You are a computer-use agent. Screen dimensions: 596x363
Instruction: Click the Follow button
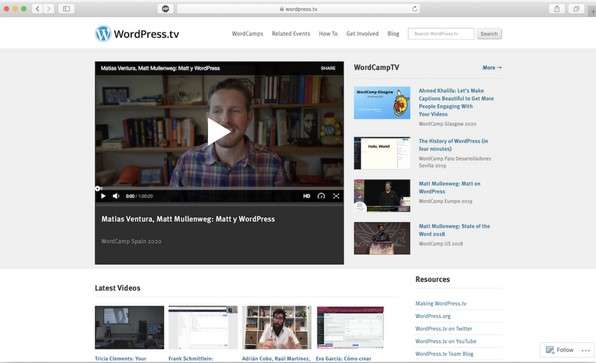(560, 350)
